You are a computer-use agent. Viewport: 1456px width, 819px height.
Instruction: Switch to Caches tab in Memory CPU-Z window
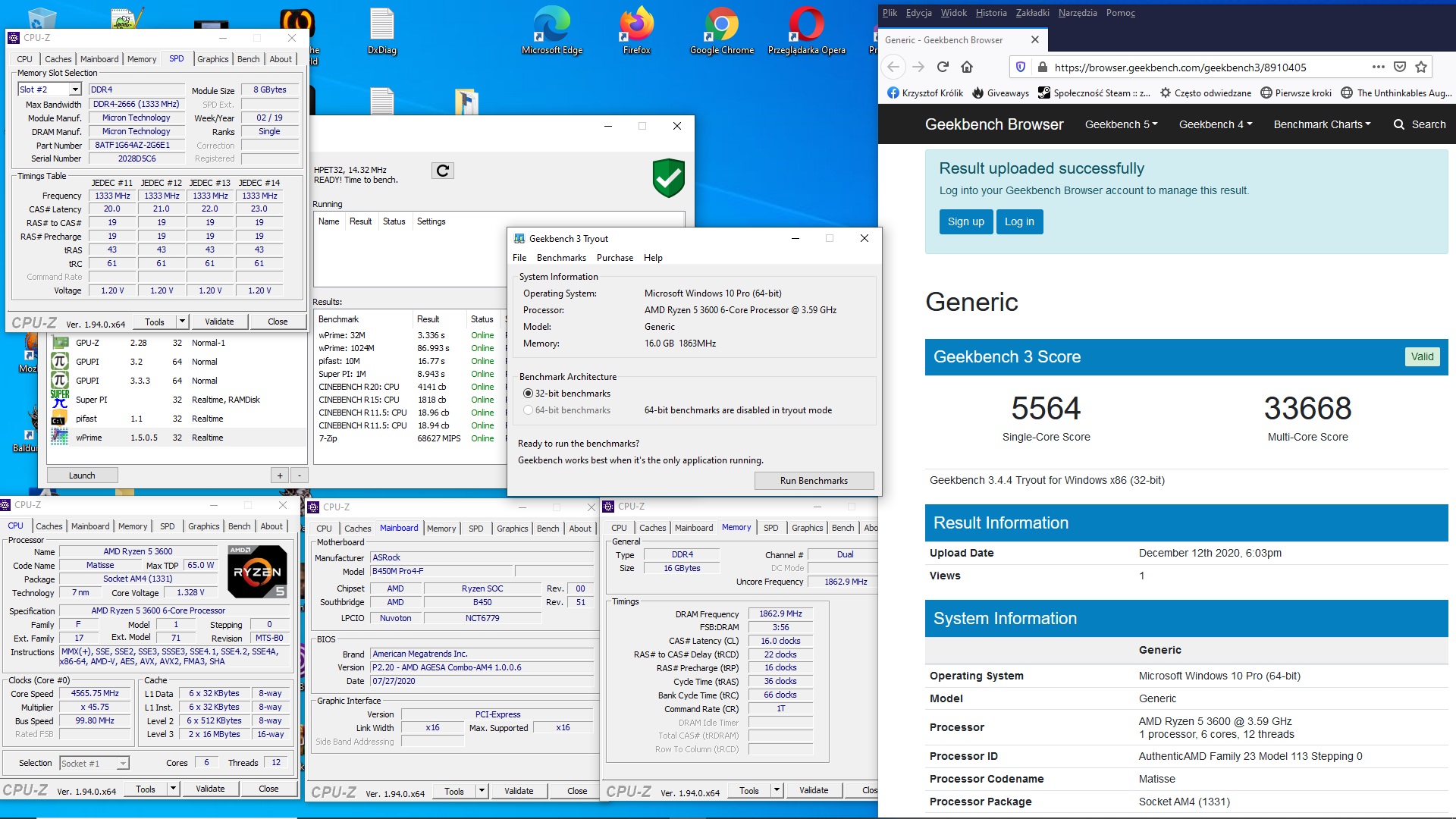(x=652, y=528)
